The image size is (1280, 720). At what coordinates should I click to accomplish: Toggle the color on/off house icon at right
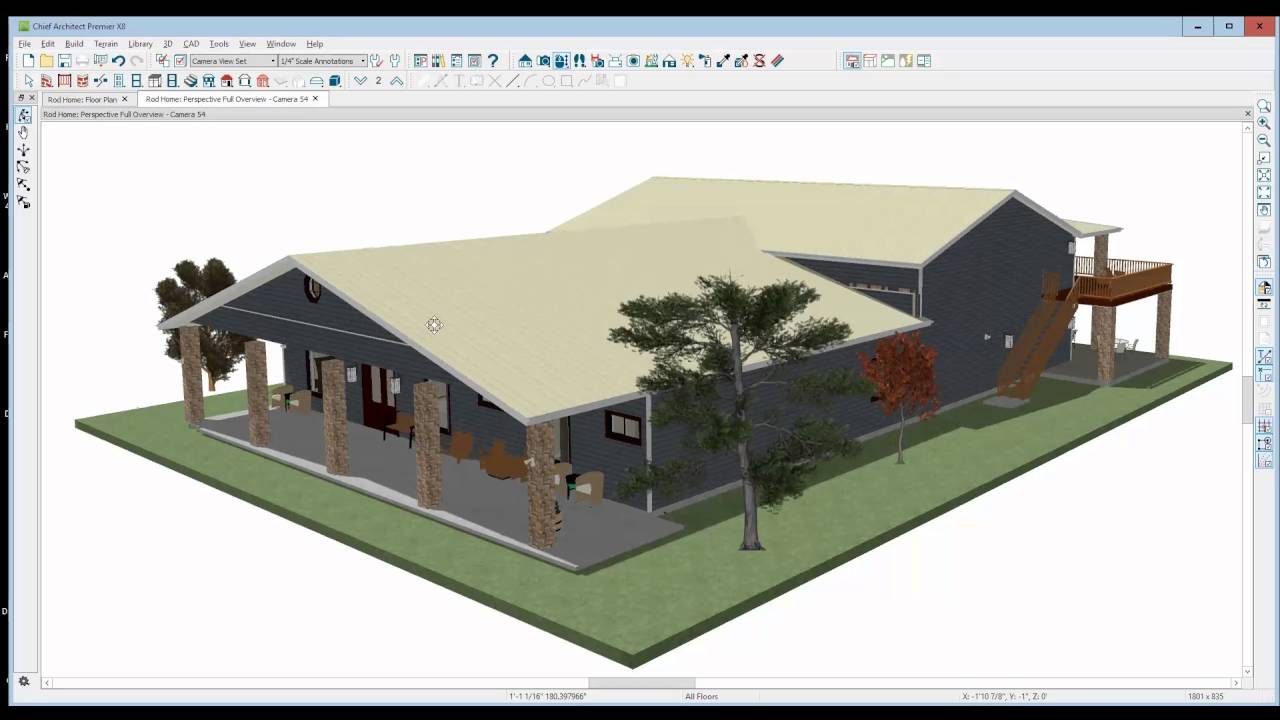pyautogui.click(x=1264, y=288)
